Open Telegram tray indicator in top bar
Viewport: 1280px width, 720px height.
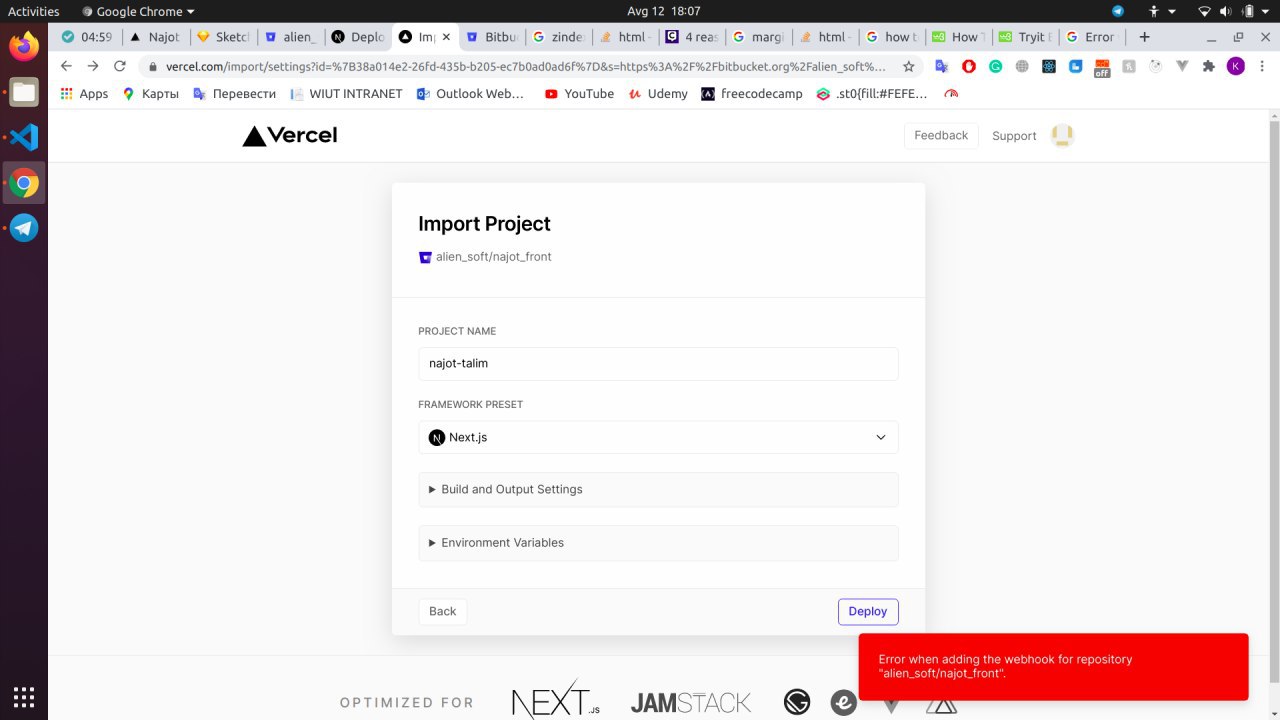(1117, 11)
